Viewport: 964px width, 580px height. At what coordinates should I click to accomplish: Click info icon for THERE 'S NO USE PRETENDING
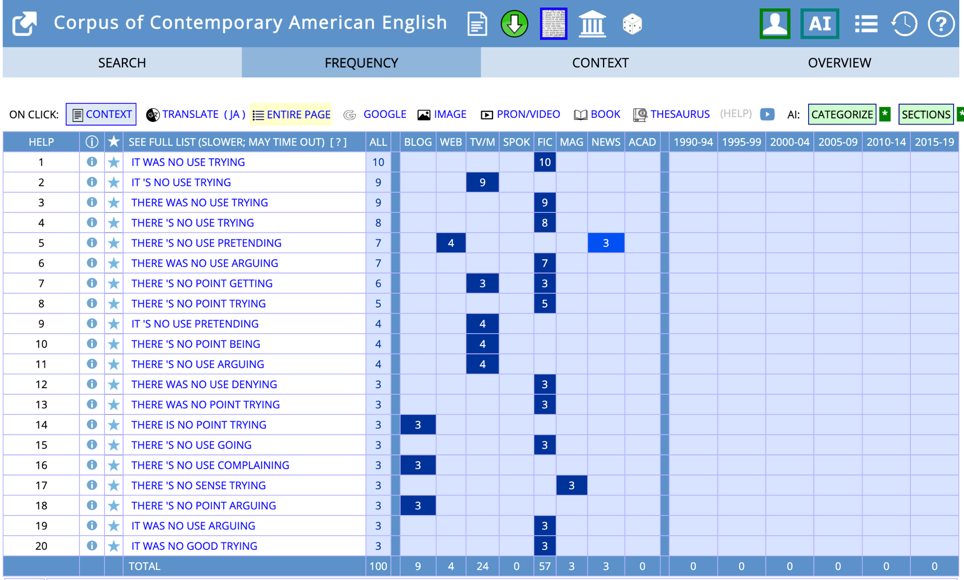coord(92,243)
